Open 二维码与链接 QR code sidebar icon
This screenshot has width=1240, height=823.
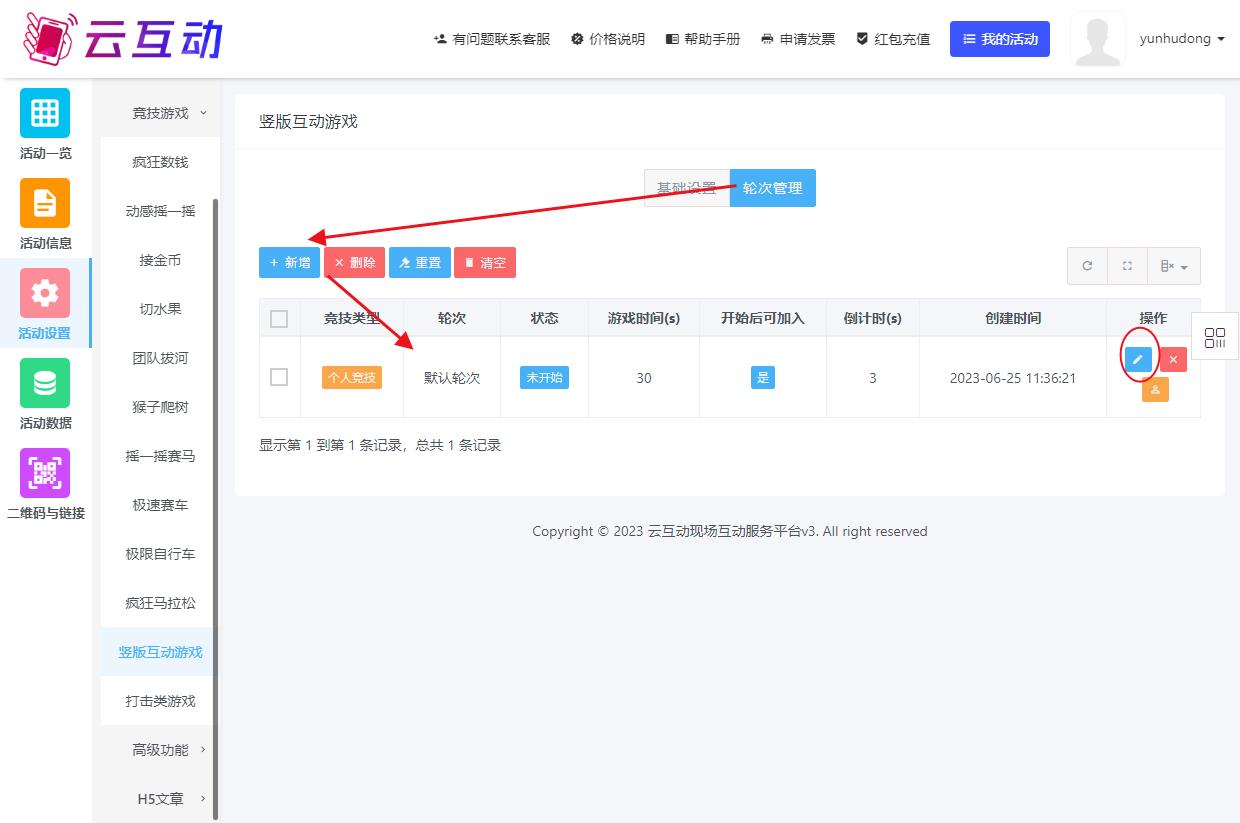(x=45, y=473)
